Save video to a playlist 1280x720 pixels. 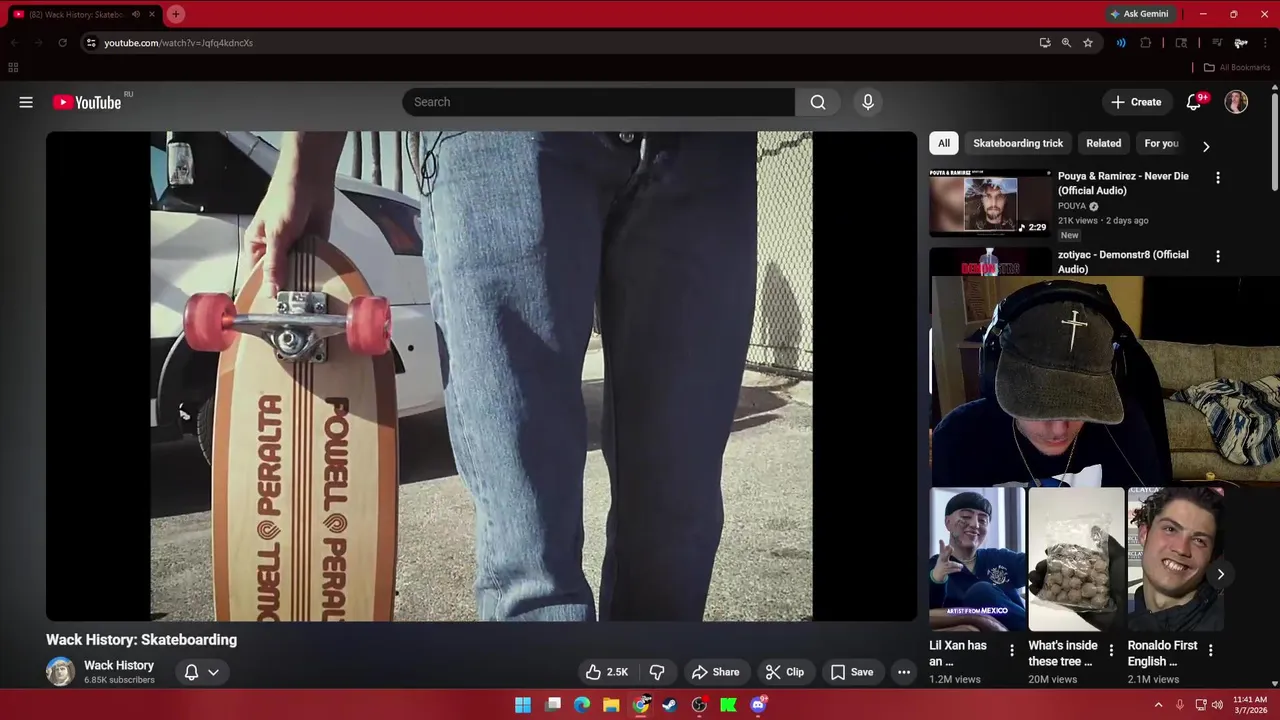point(851,672)
